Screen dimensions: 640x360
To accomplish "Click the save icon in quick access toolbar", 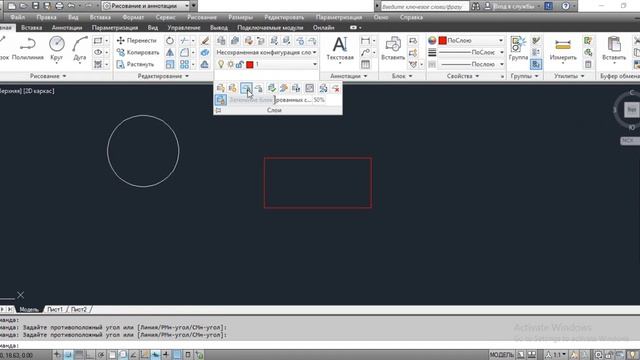I will [x=36, y=6].
